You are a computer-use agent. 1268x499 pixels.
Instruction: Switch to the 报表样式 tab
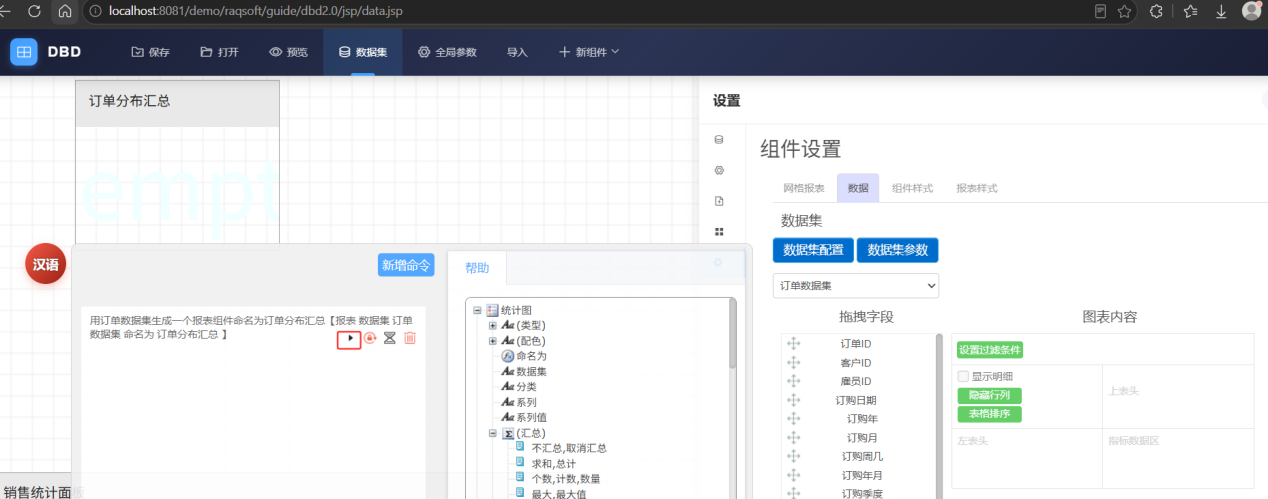(x=977, y=188)
